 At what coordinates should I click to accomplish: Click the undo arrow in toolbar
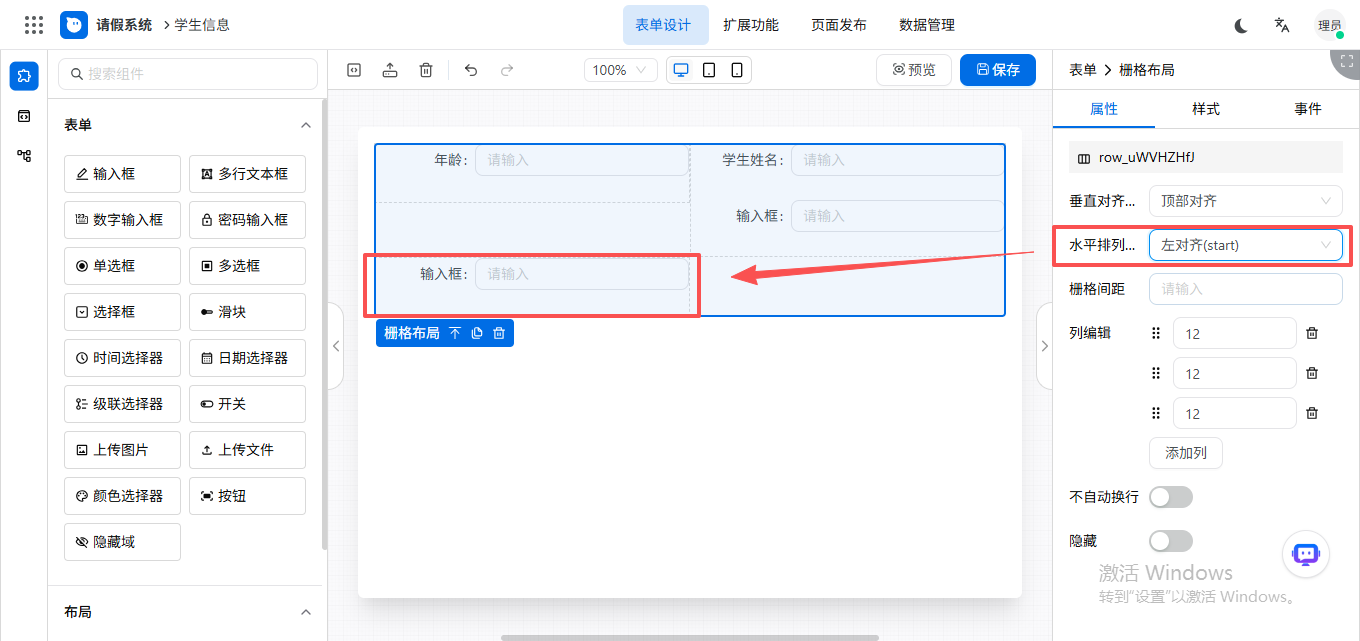tap(471, 70)
